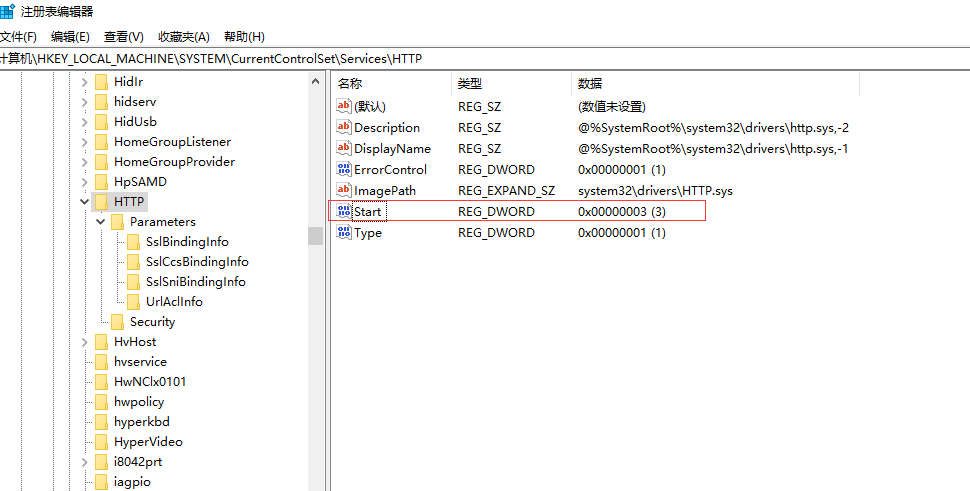Select the hwpolicy folder icon

[101, 402]
